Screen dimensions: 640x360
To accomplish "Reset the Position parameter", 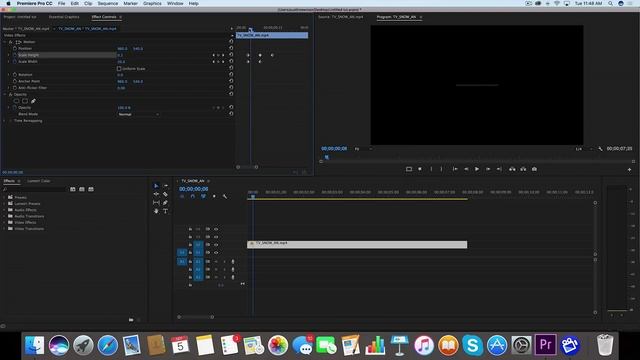I will click(x=231, y=48).
